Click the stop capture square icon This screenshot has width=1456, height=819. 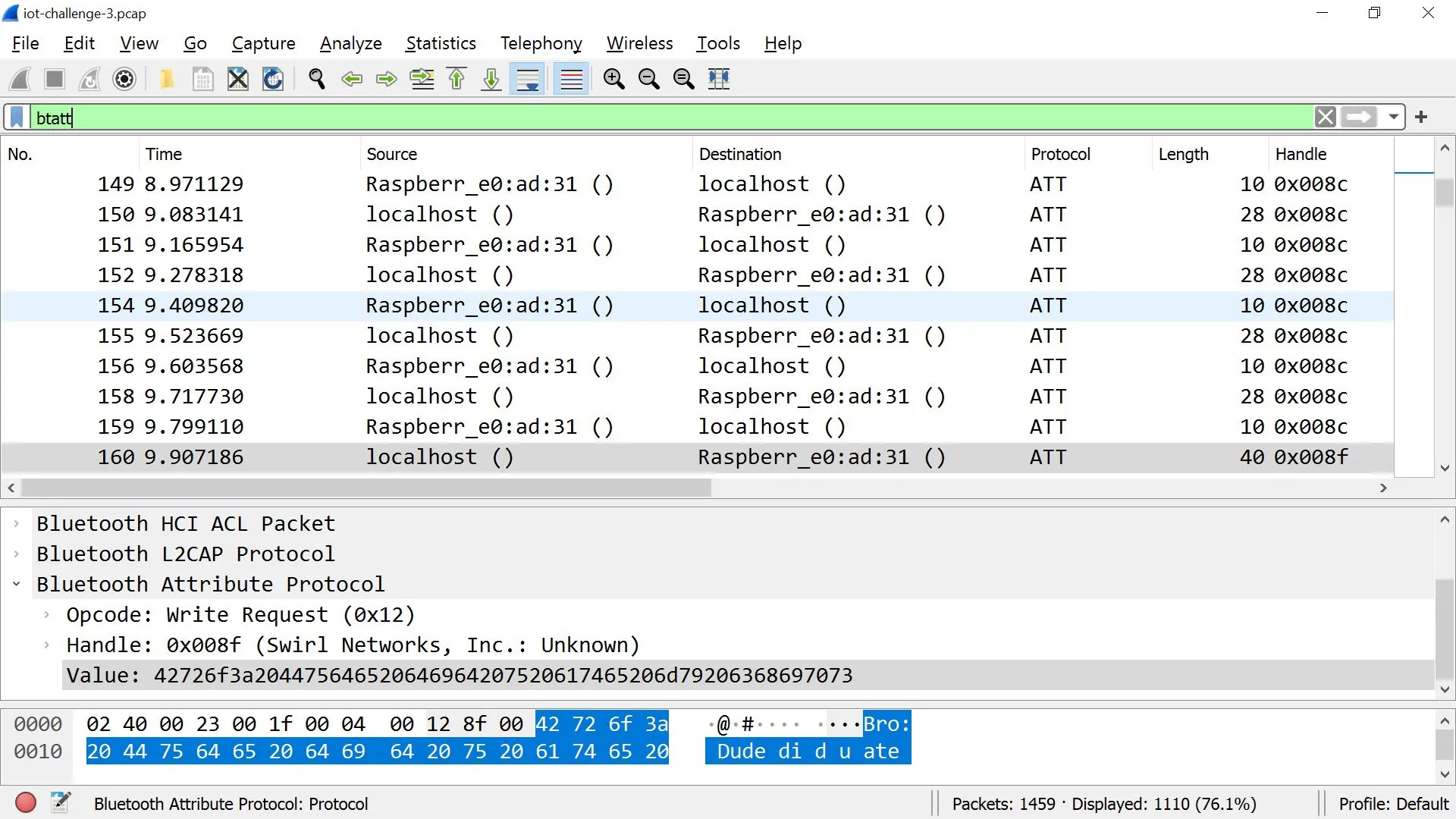click(54, 79)
